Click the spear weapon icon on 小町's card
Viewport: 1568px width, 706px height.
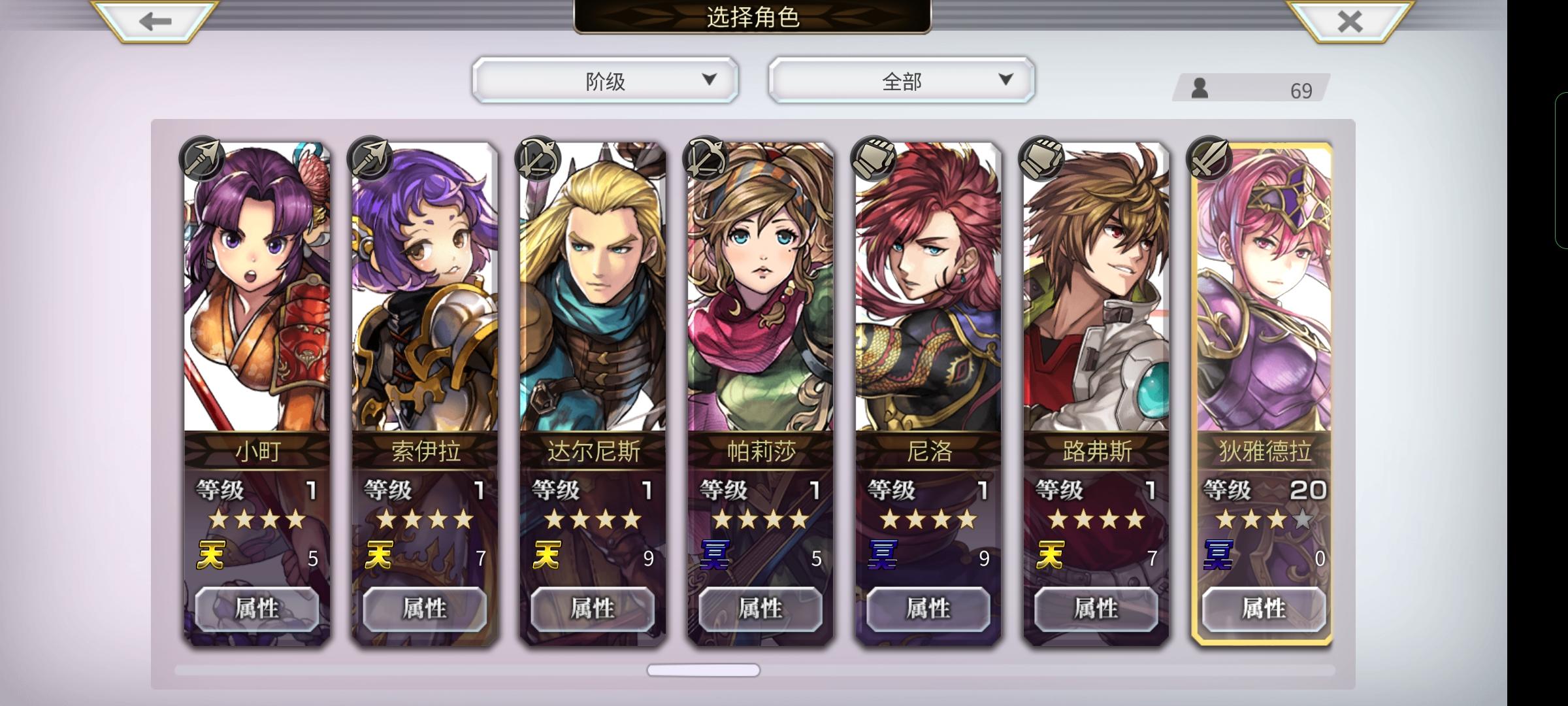click(202, 159)
